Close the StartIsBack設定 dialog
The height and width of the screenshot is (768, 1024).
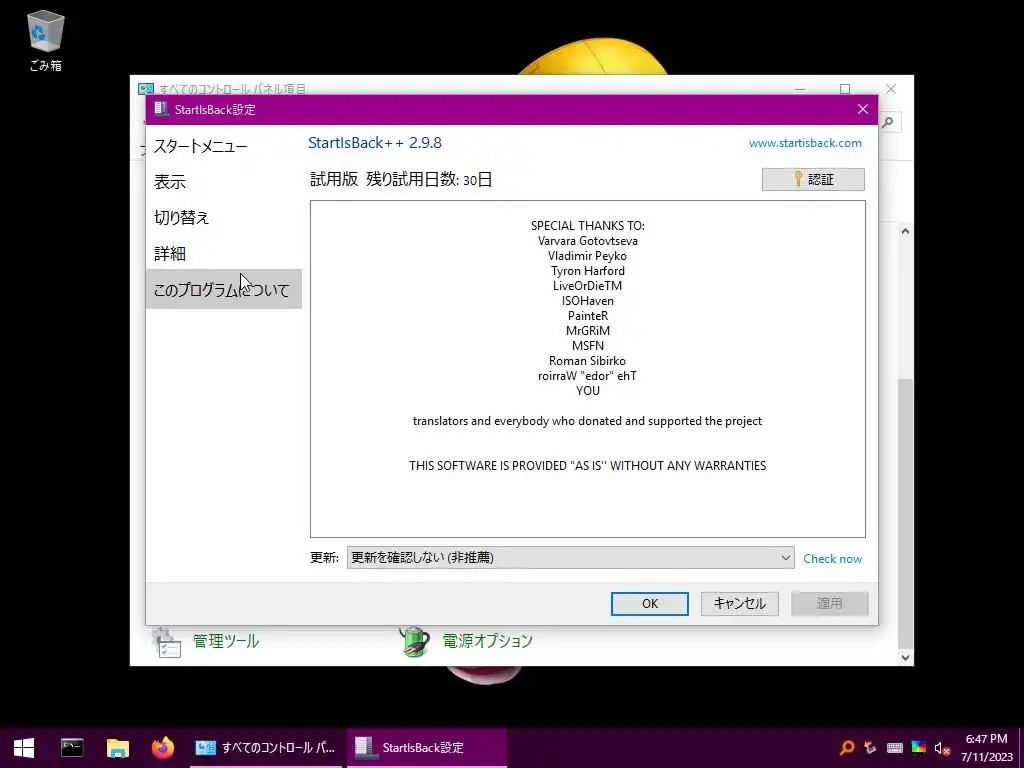pyautogui.click(x=863, y=109)
